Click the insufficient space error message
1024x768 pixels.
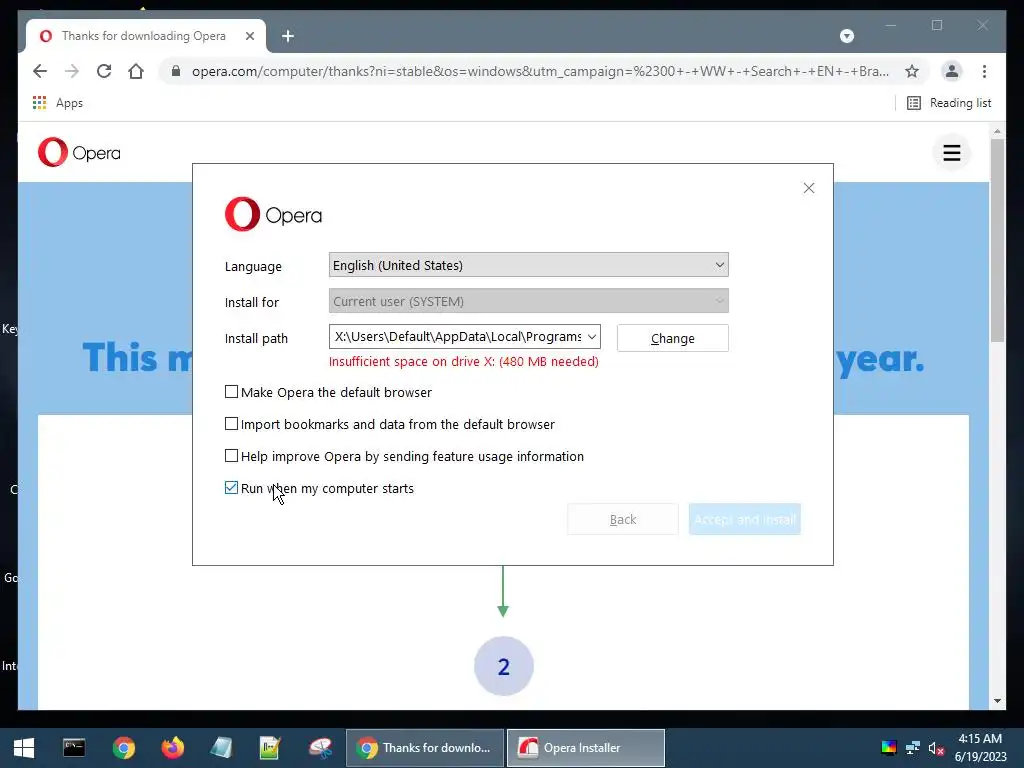click(464, 362)
